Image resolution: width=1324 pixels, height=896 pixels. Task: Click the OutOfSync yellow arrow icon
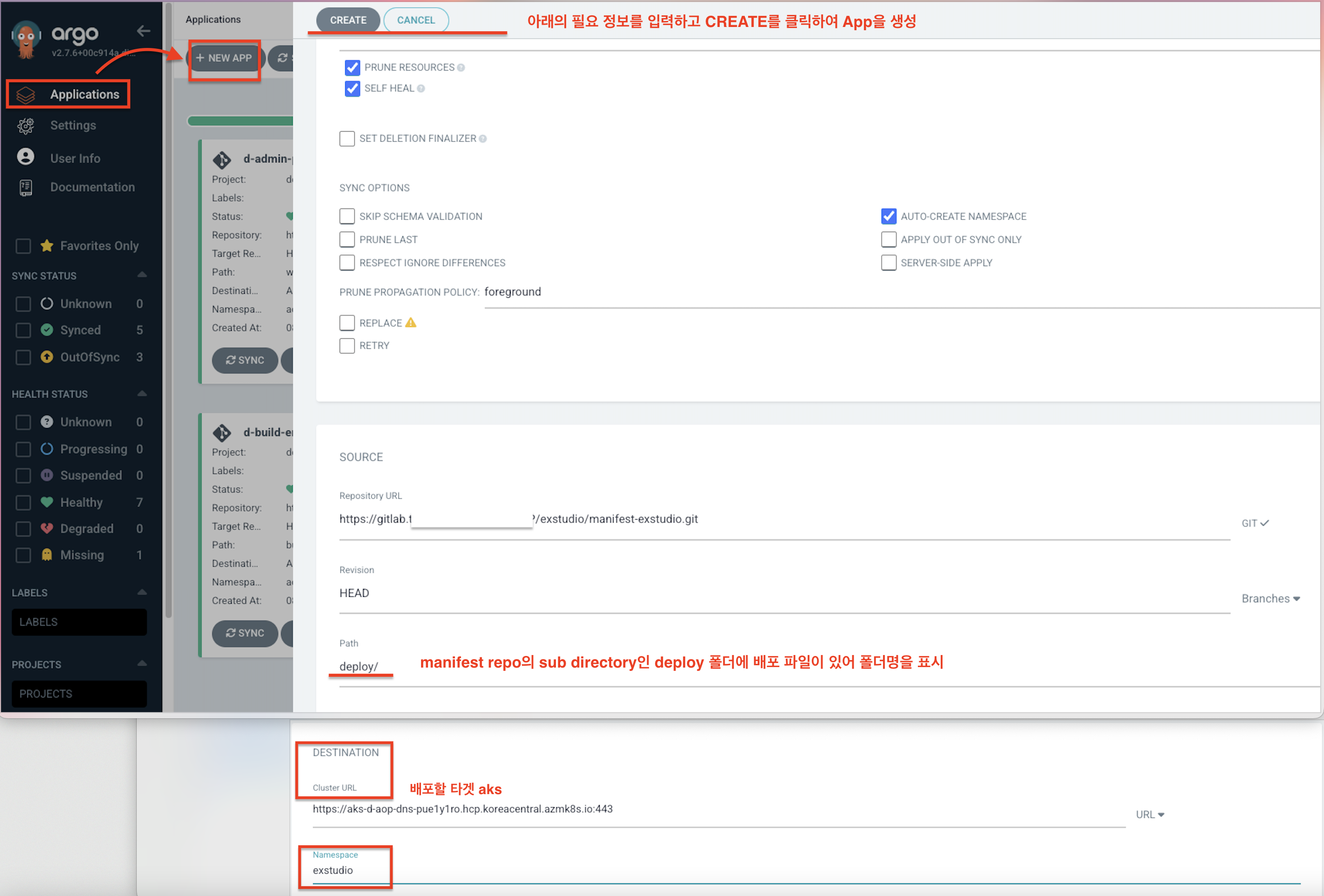pyautogui.click(x=47, y=356)
